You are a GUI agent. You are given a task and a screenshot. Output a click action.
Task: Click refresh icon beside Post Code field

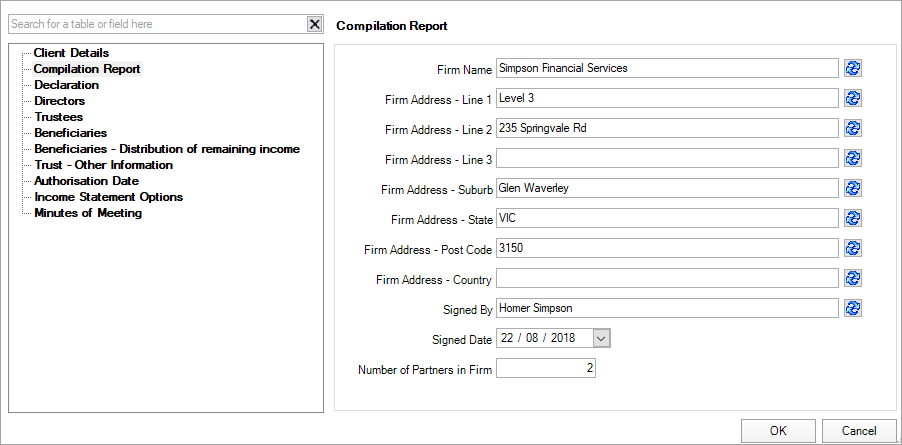(853, 248)
